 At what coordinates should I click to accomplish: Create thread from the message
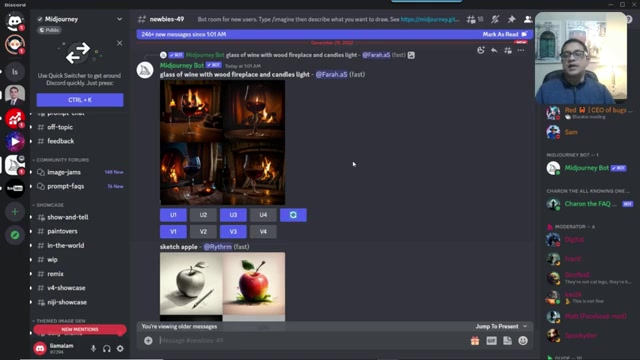508,50
